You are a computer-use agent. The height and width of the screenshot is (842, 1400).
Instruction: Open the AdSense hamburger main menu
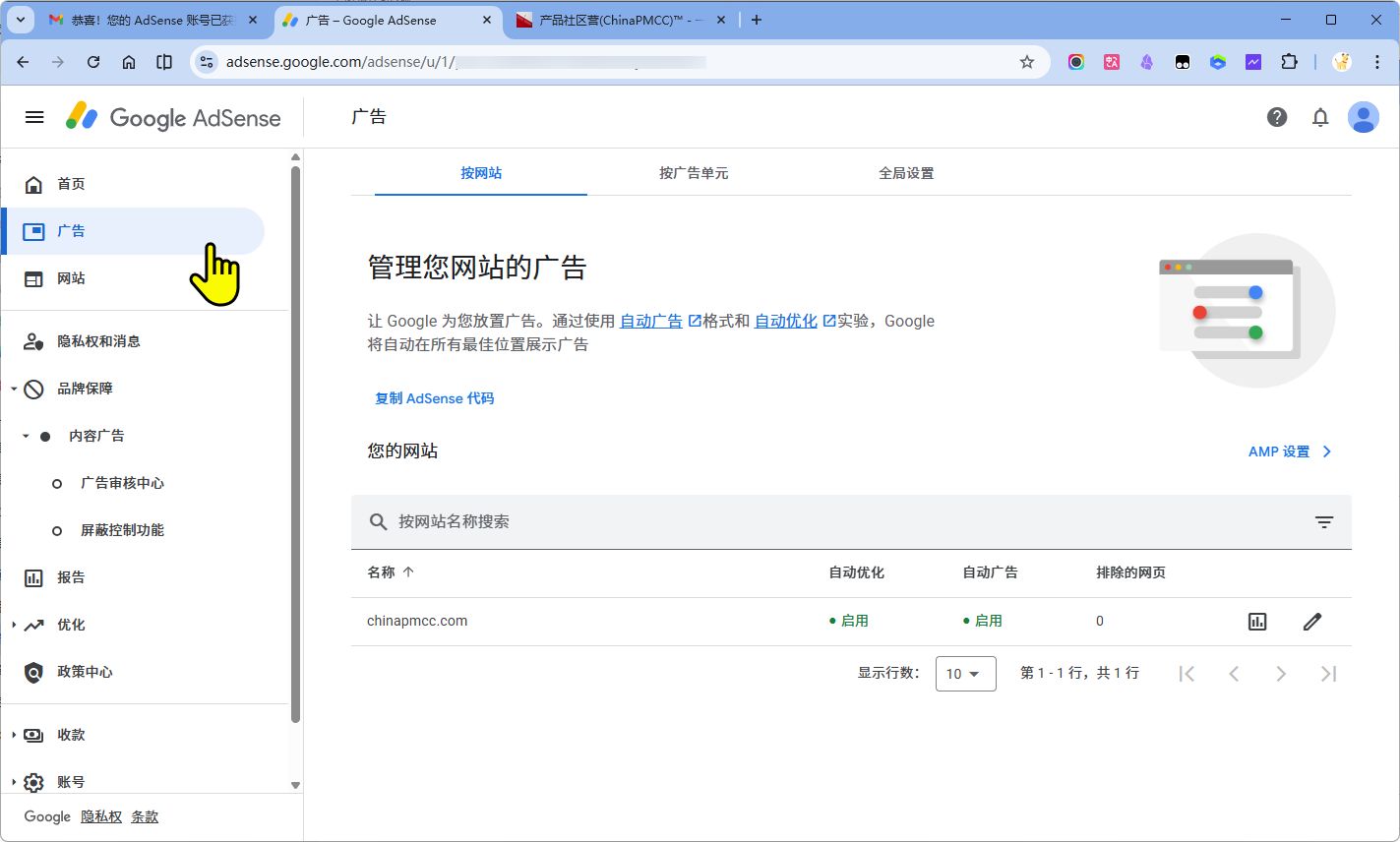(x=34, y=117)
